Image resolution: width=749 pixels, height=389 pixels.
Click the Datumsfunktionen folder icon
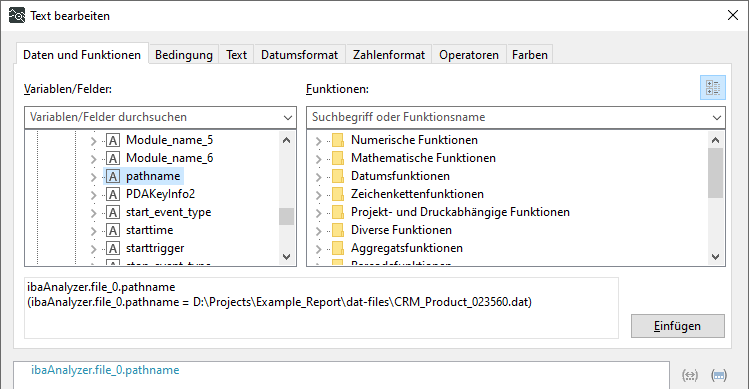(x=338, y=176)
